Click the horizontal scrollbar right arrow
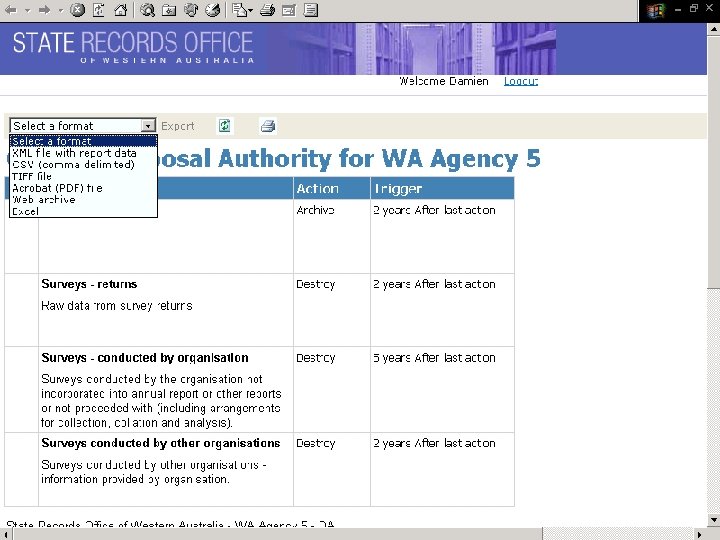720x540 pixels. 700,534
